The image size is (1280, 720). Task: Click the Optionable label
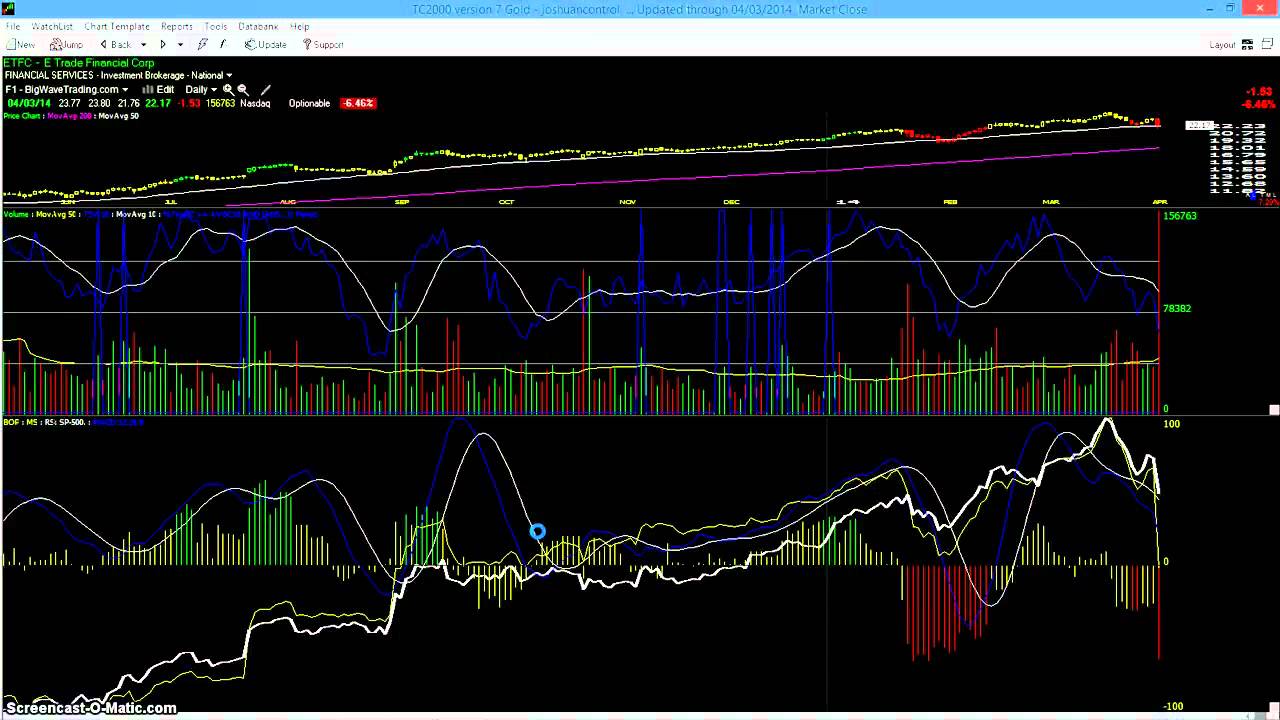pos(309,103)
